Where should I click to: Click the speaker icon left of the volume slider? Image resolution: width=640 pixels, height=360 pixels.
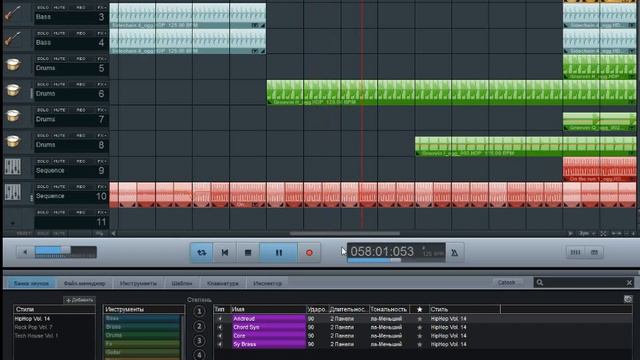pyautogui.click(x=25, y=252)
